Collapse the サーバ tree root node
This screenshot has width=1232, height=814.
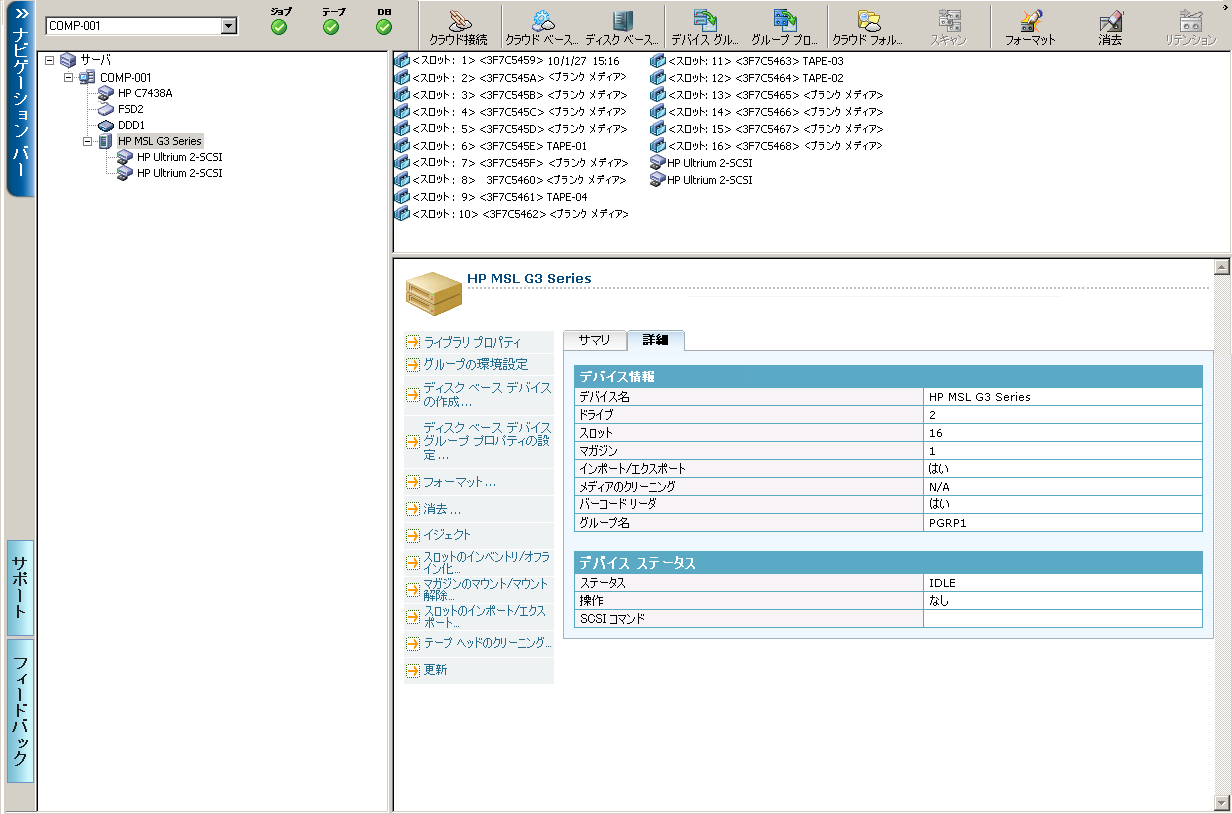(x=50, y=60)
